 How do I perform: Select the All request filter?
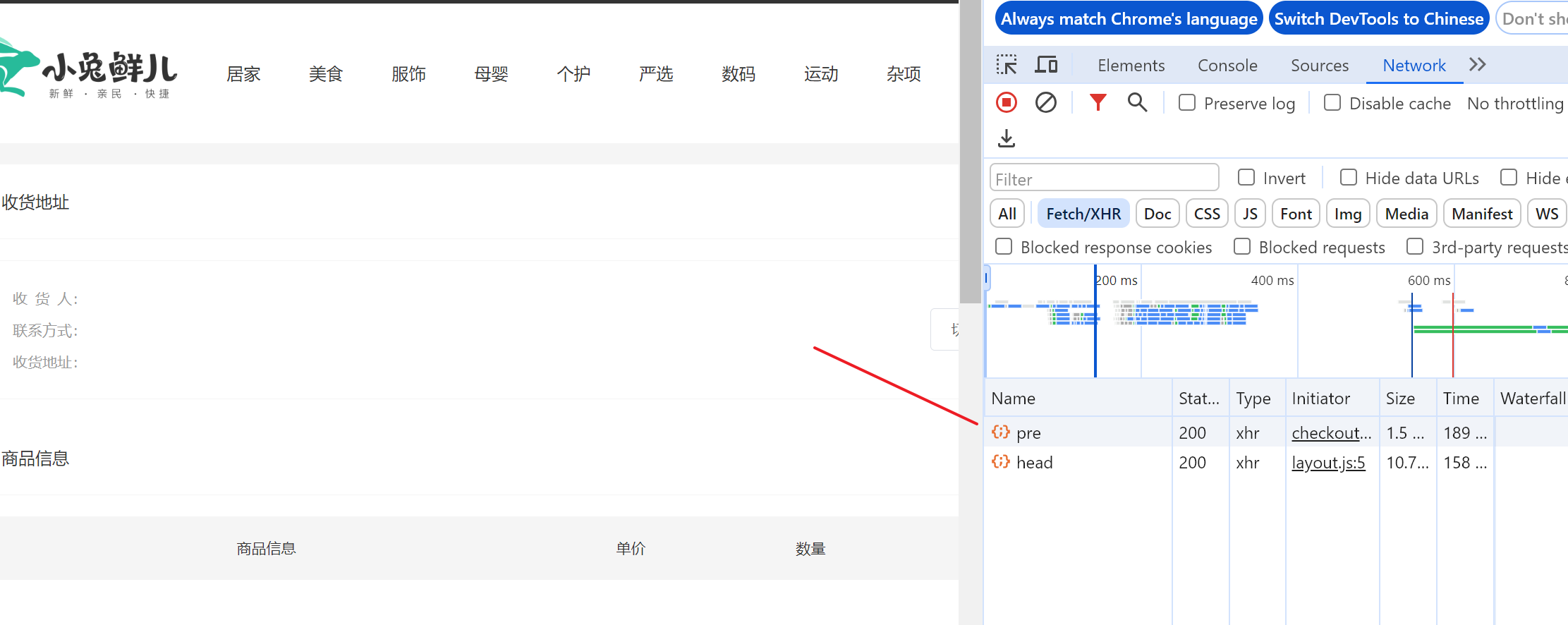coord(1007,214)
